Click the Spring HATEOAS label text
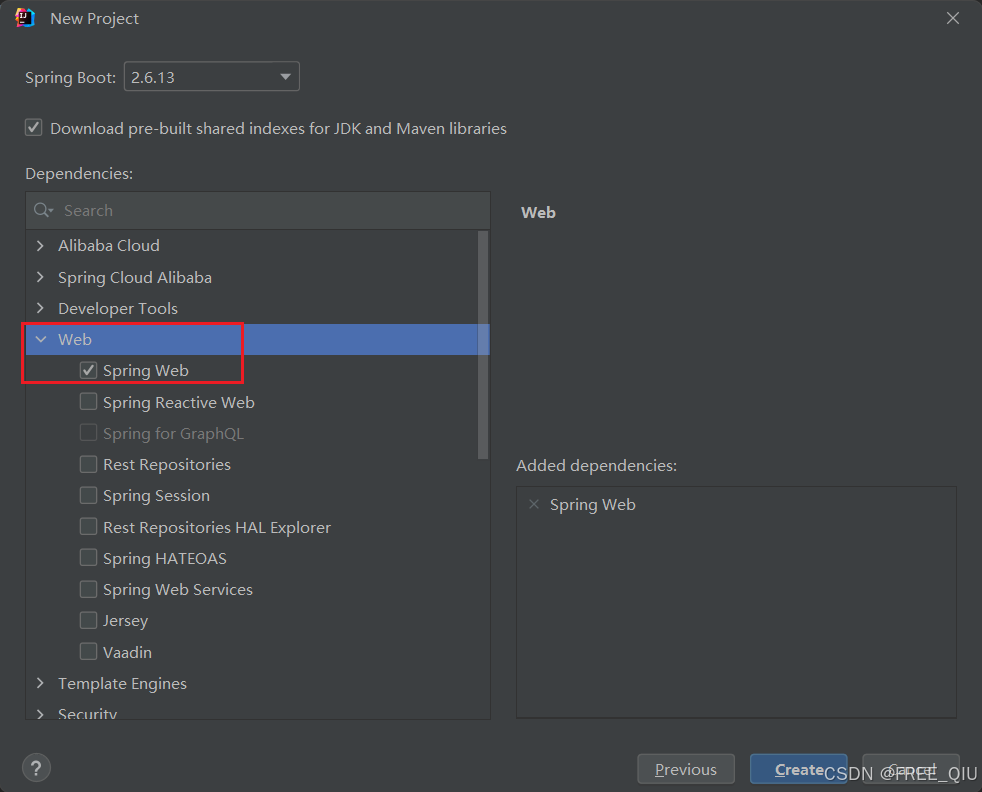This screenshot has width=982, height=792. click(165, 558)
